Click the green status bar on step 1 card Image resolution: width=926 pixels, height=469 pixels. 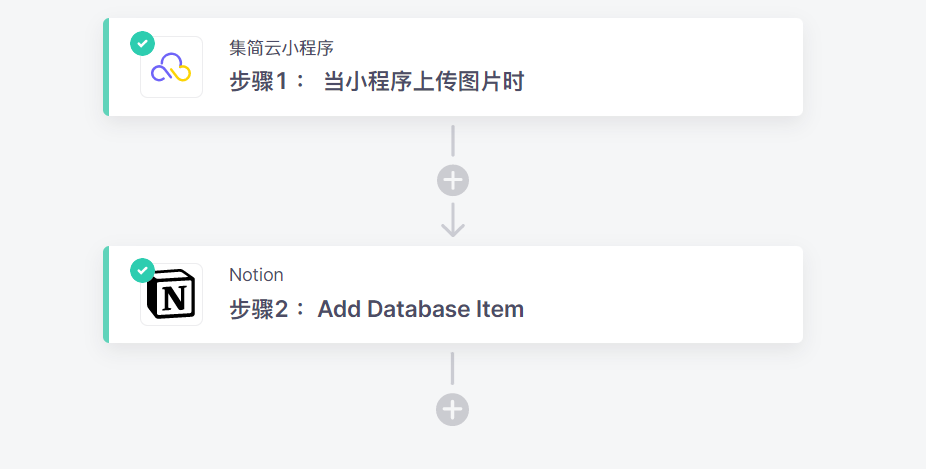(106, 67)
